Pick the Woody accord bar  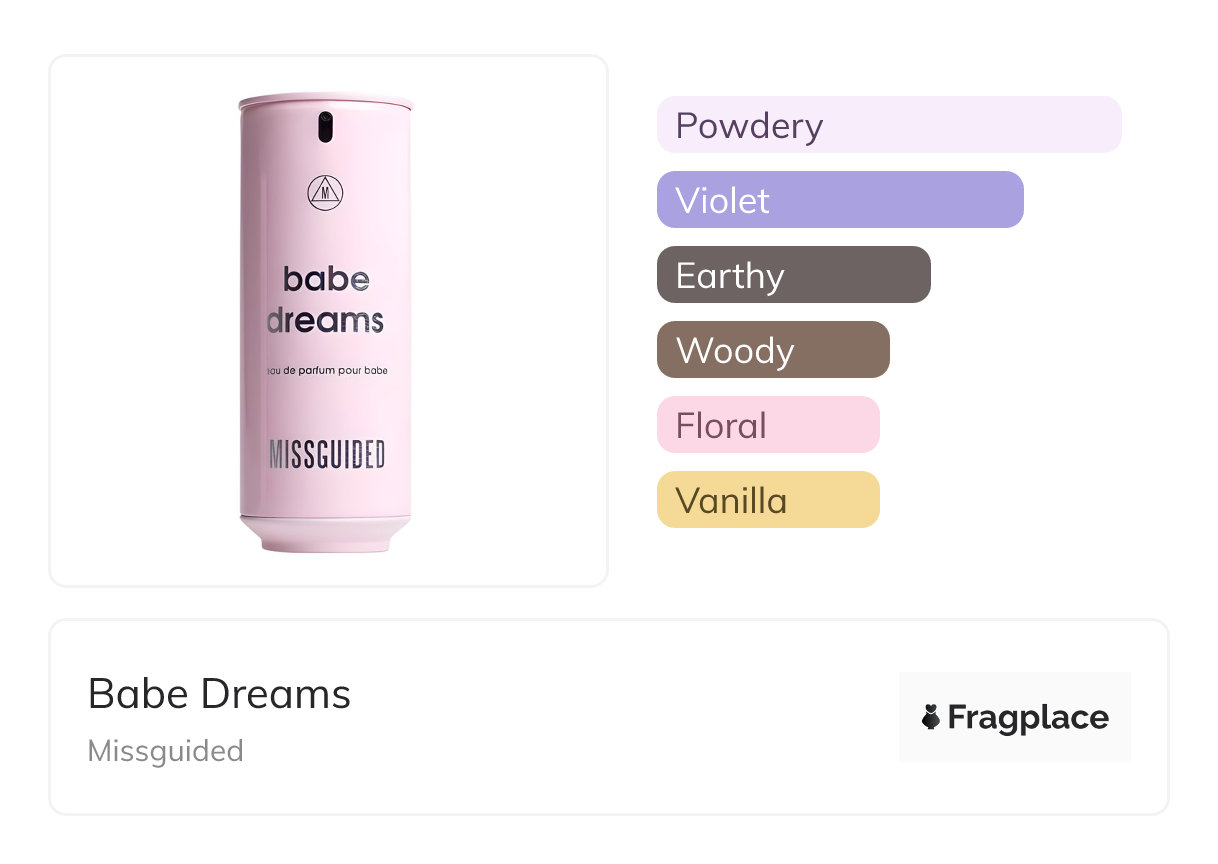click(x=772, y=350)
